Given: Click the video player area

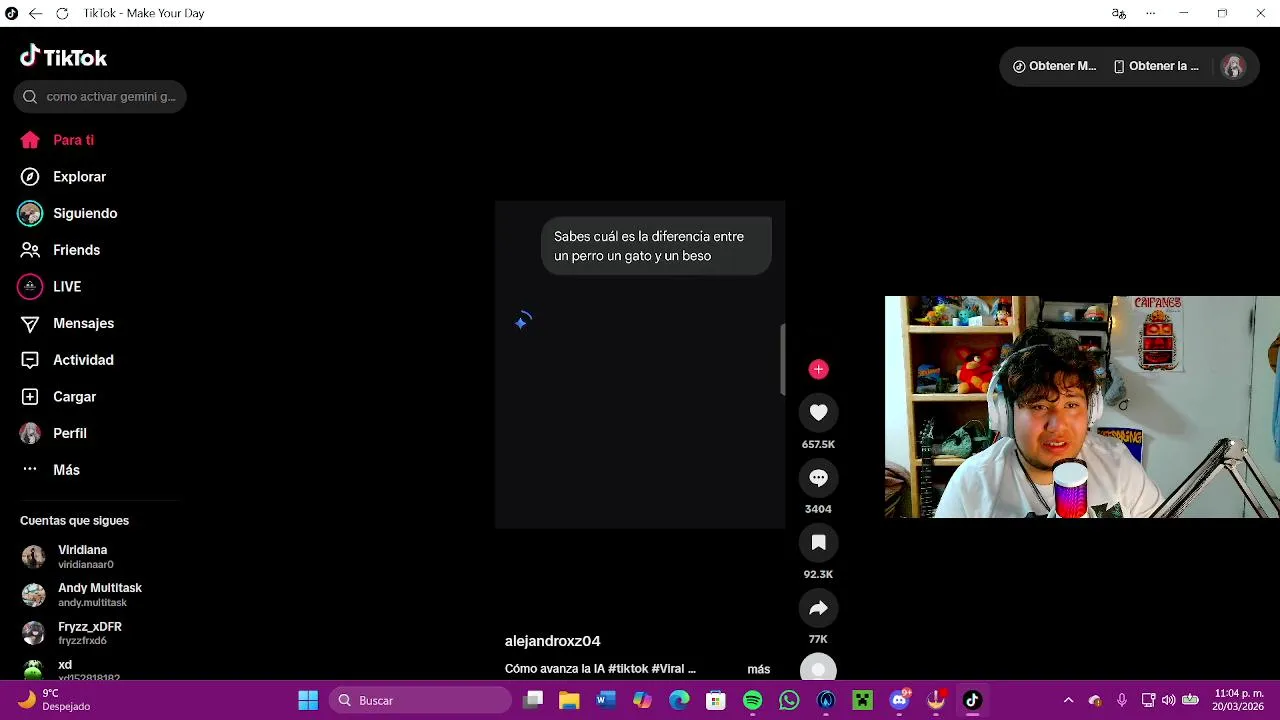Looking at the screenshot, I should pyautogui.click(x=640, y=364).
